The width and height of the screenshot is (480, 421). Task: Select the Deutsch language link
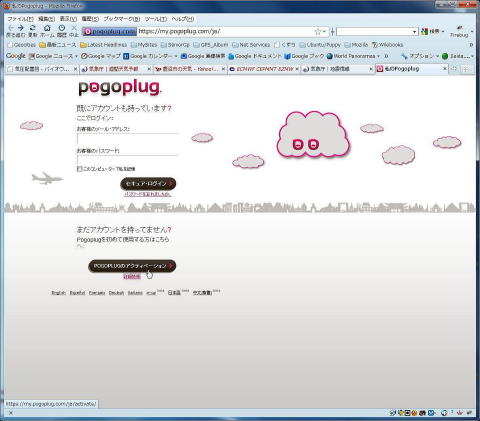[116, 293]
